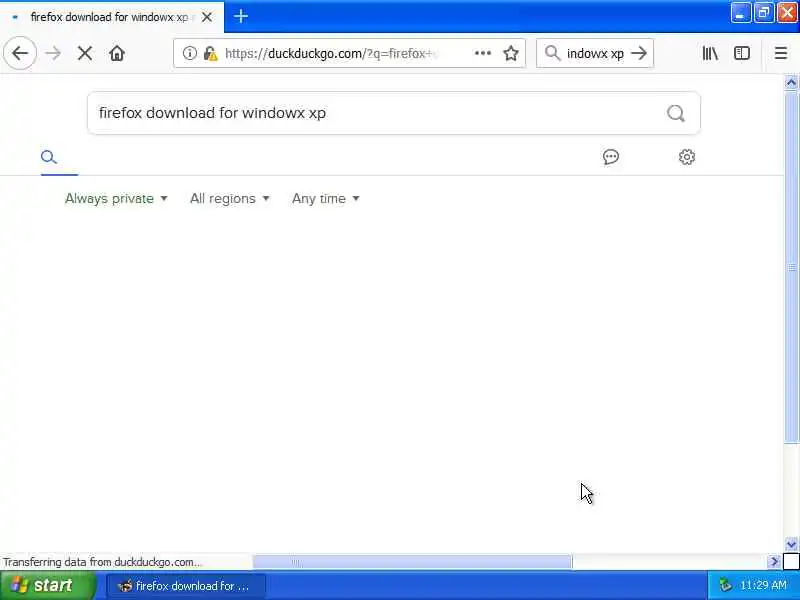The image size is (800, 600).
Task: Click the magnifier in the Firefox search box
Action: (552, 53)
